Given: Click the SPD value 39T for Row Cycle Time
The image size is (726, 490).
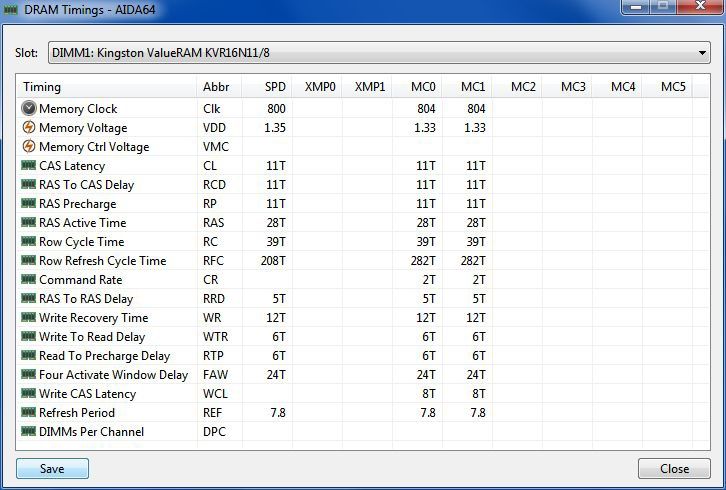Looking at the screenshot, I should [276, 242].
